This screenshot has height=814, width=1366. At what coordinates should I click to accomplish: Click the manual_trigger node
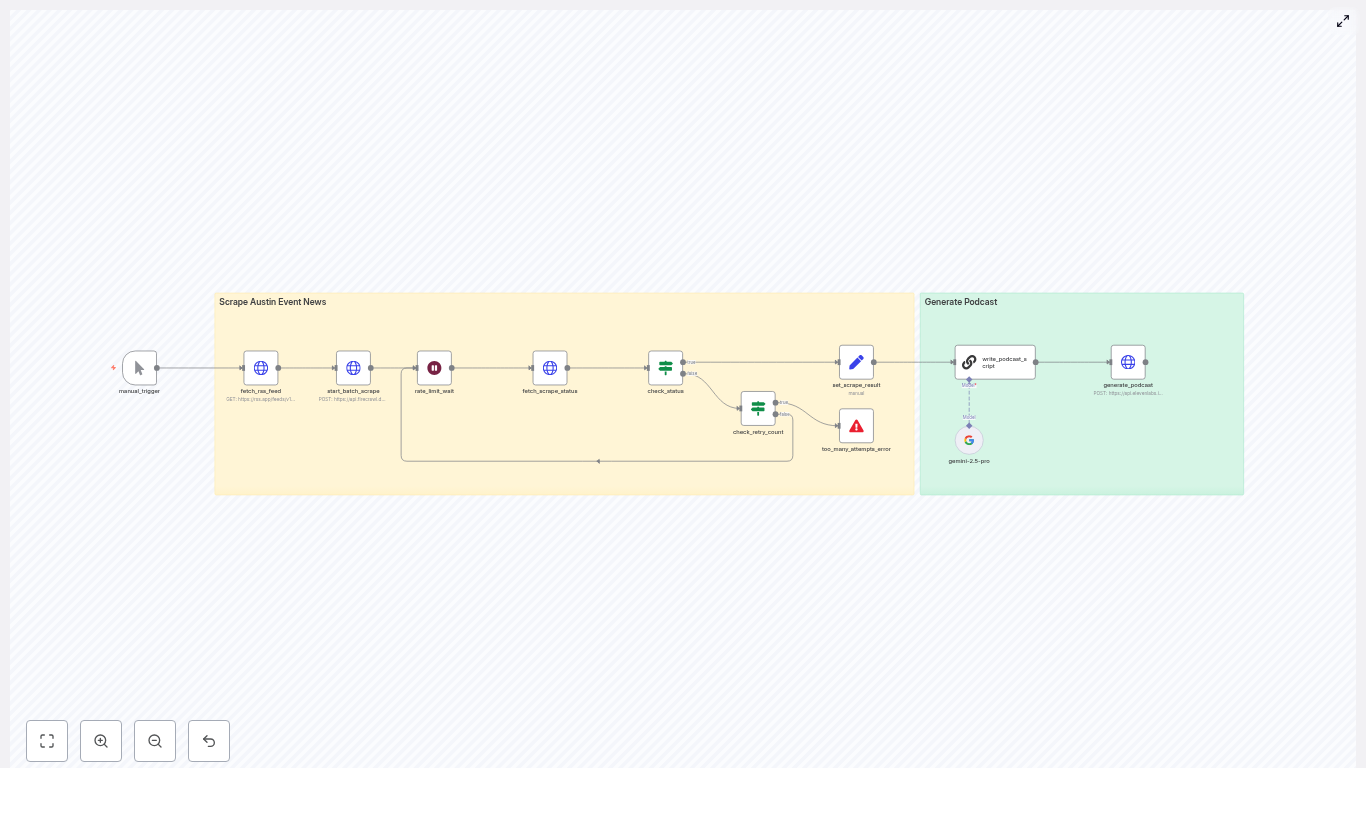click(x=140, y=368)
